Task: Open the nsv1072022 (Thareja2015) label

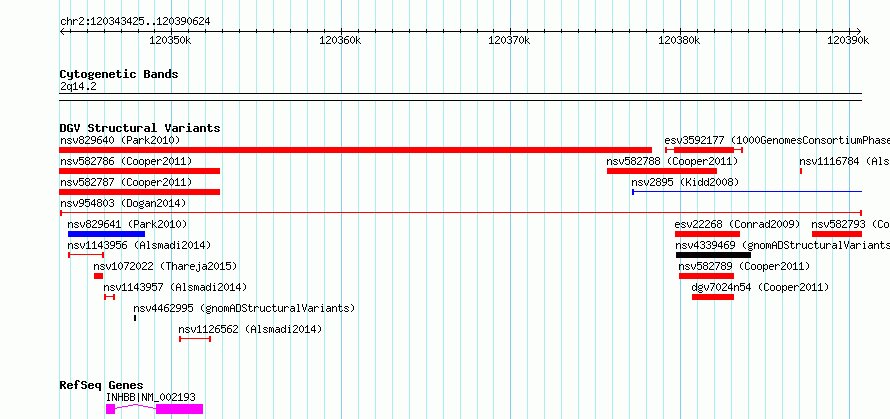Action: coord(165,266)
